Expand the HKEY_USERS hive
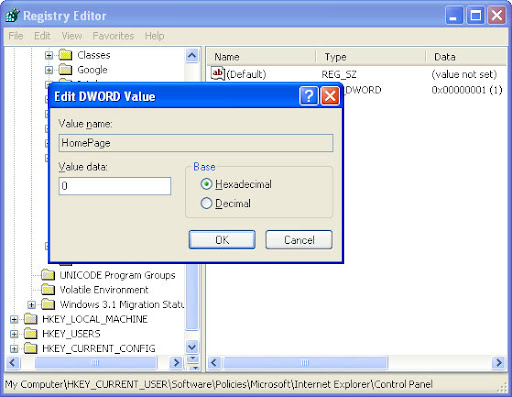Screen dimensions: 512x397 [x=14, y=334]
